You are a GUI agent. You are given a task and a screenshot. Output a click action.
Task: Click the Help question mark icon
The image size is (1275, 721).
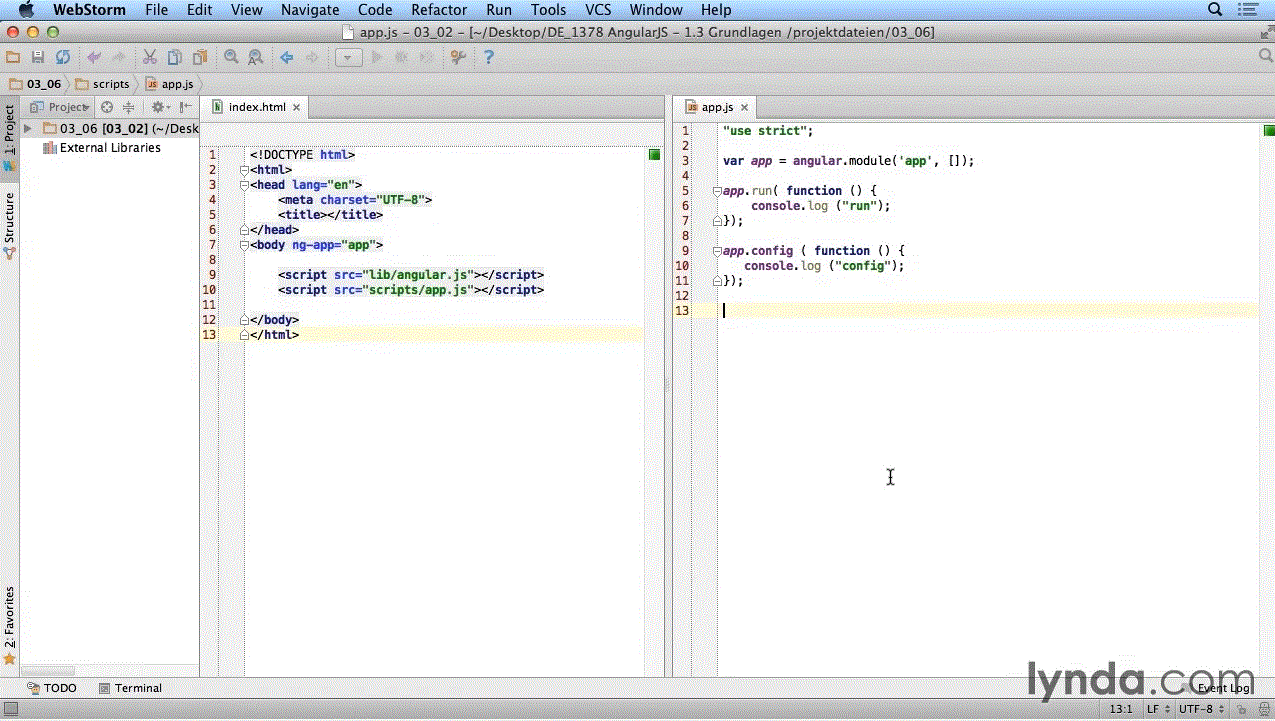click(489, 58)
